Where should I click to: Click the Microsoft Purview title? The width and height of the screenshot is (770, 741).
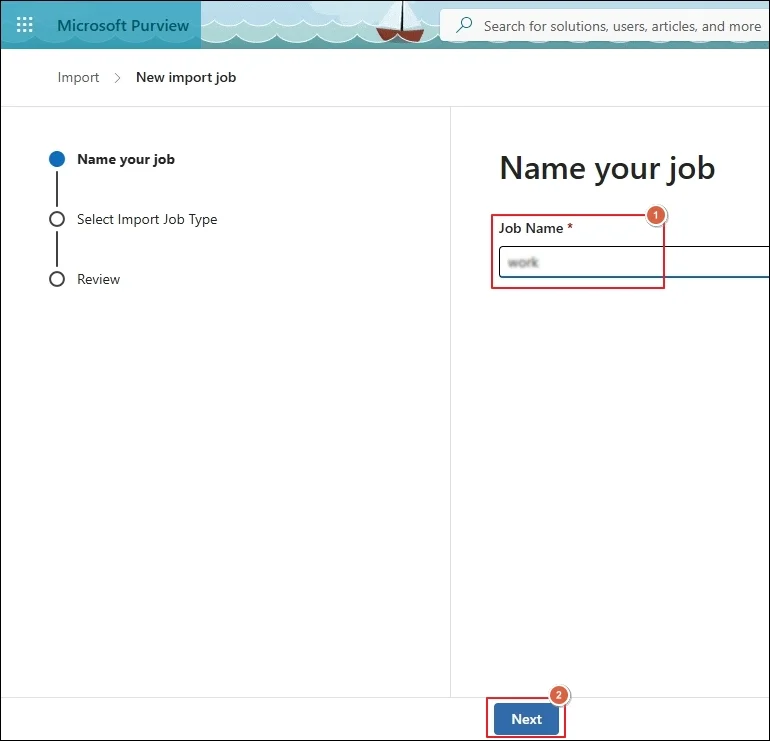[x=123, y=26]
